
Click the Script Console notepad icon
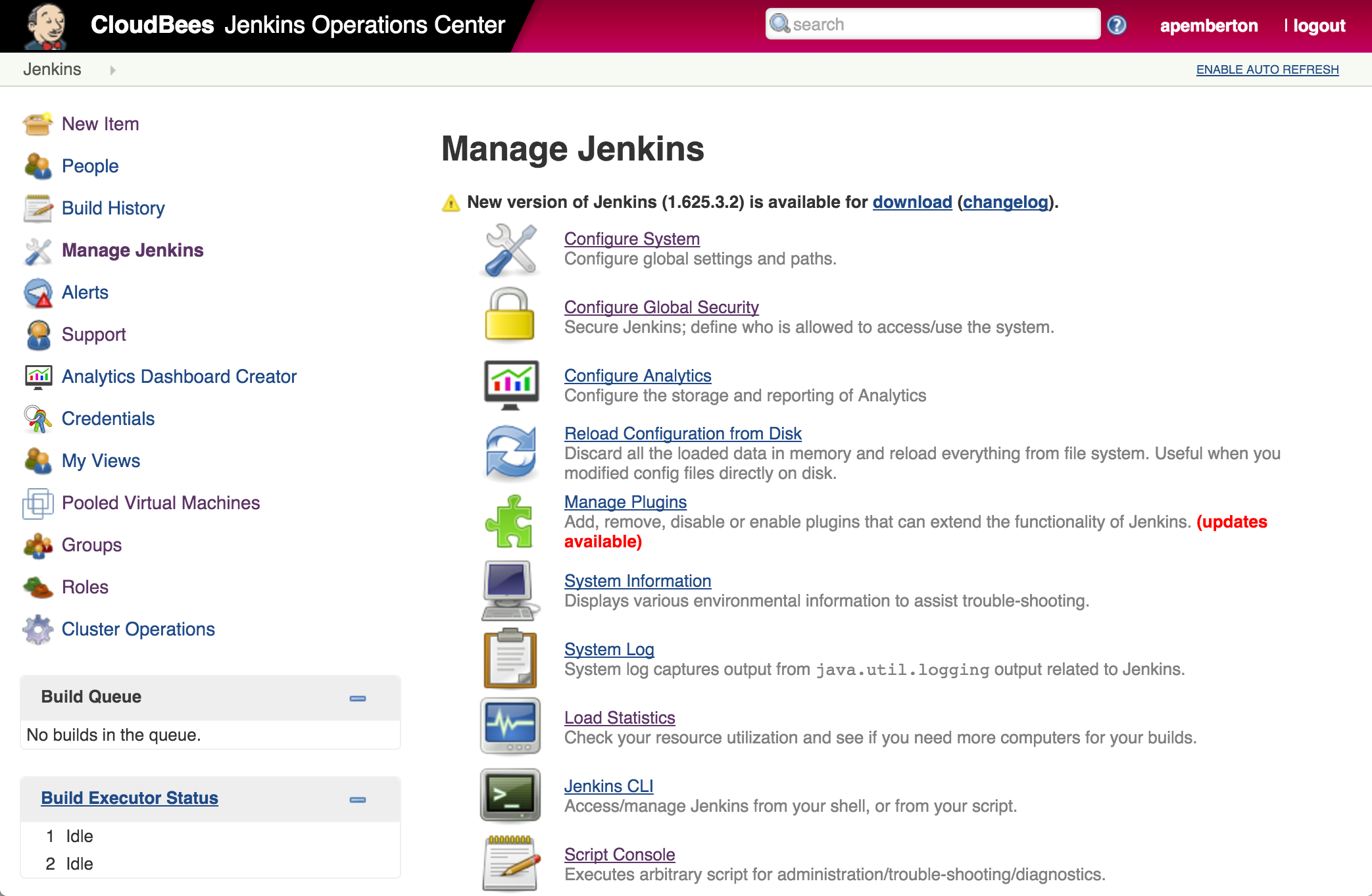pos(510,862)
